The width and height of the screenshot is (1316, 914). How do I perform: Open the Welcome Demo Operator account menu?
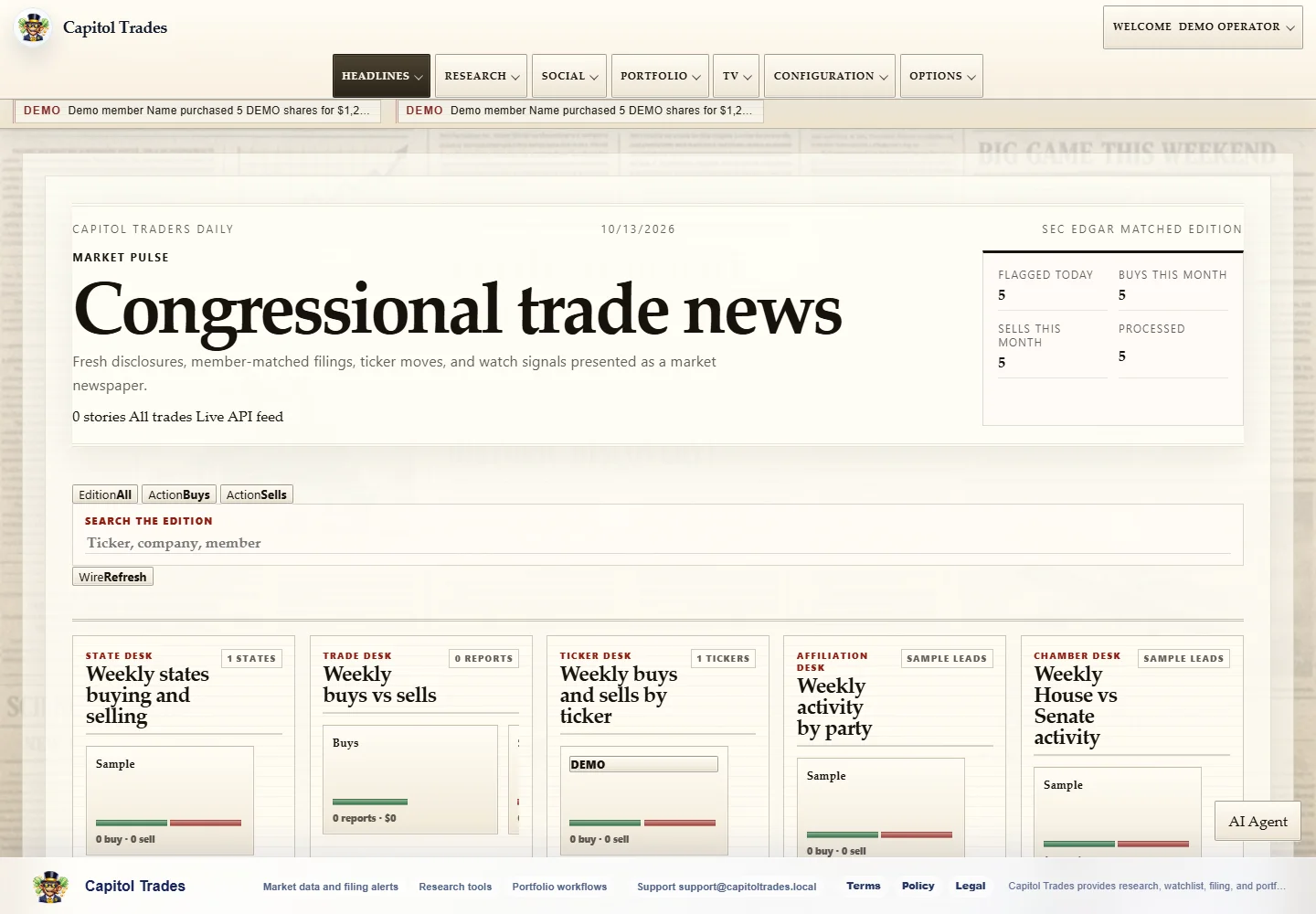click(x=1203, y=27)
